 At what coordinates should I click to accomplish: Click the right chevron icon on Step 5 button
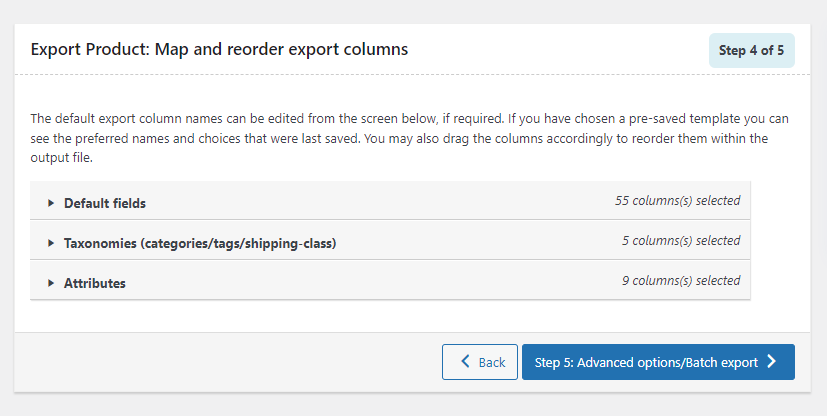click(x=772, y=362)
